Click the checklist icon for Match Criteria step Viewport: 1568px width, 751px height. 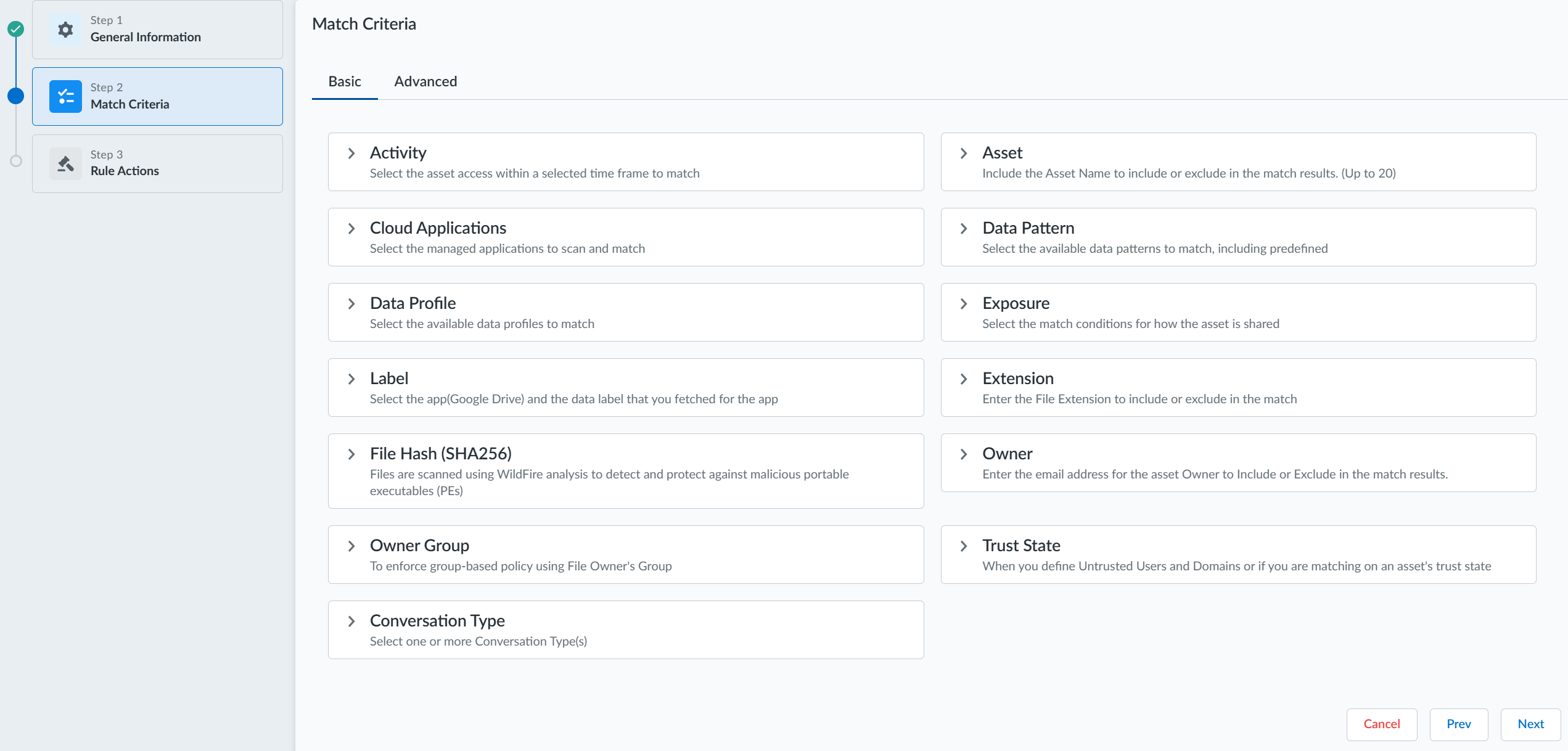[65, 97]
